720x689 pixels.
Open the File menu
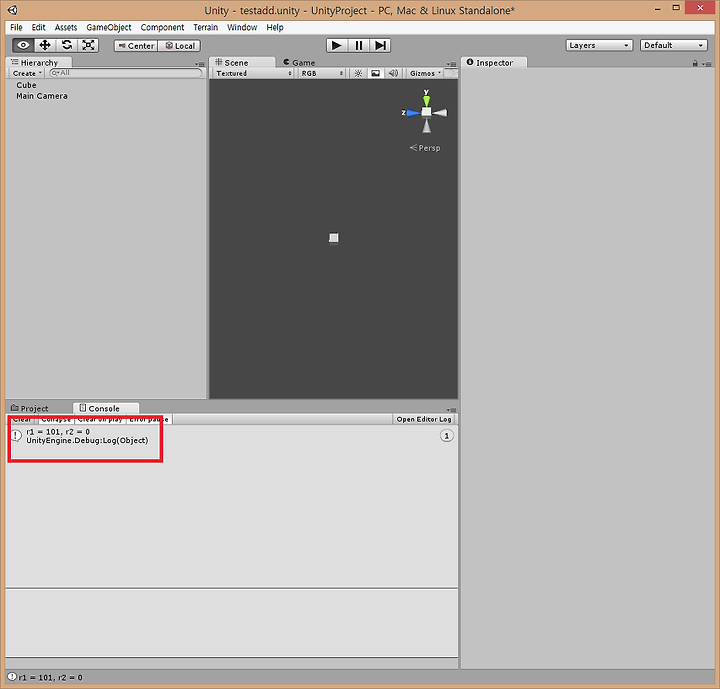[x=16, y=28]
